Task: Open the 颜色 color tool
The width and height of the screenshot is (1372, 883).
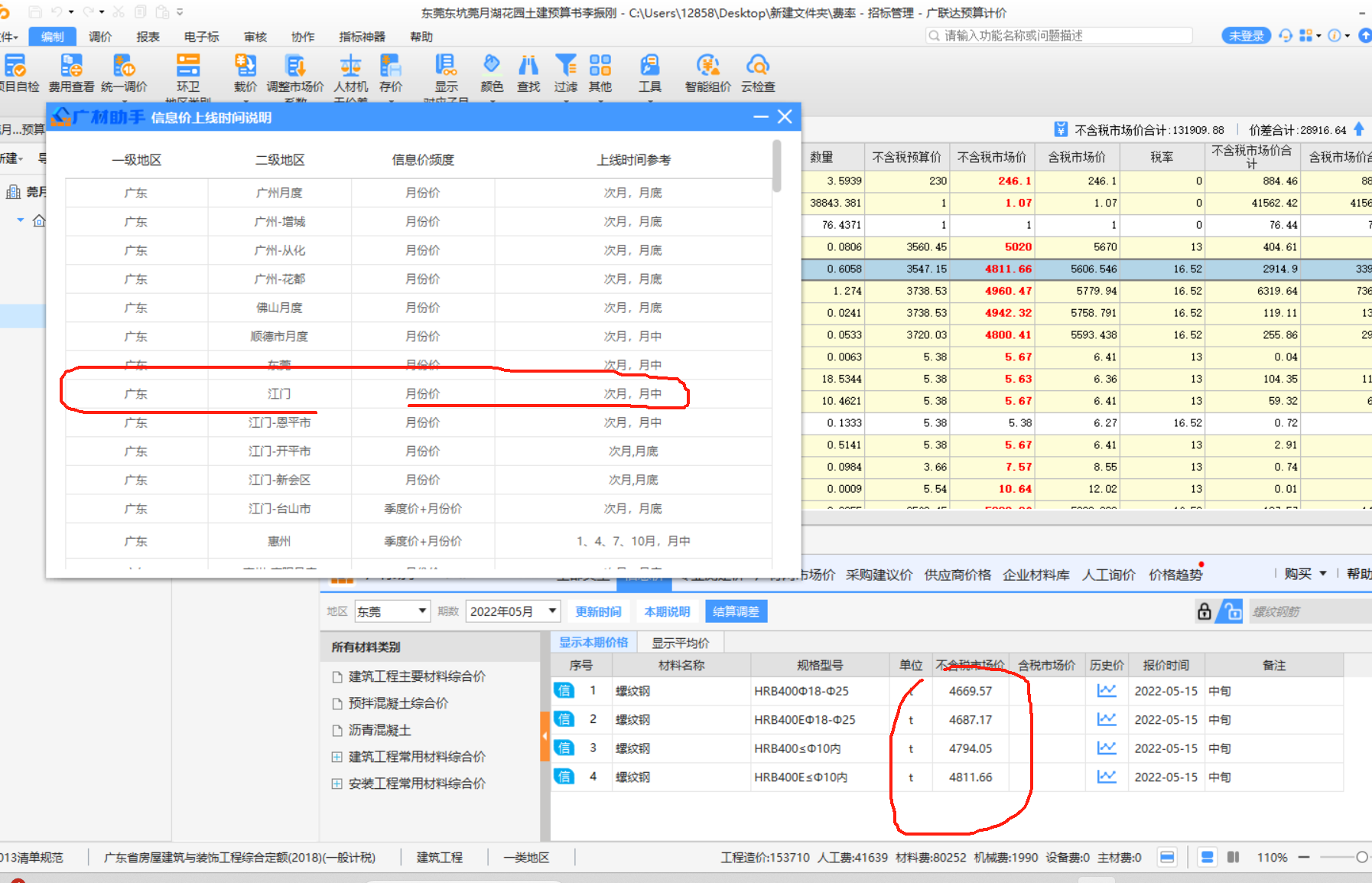Action: pyautogui.click(x=492, y=73)
